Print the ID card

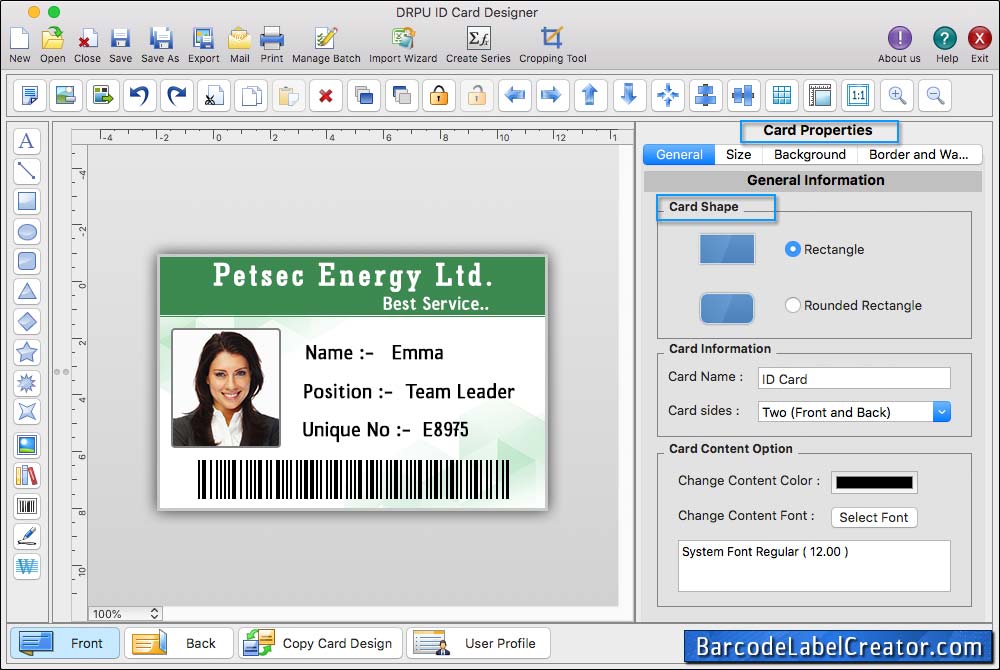click(x=272, y=45)
